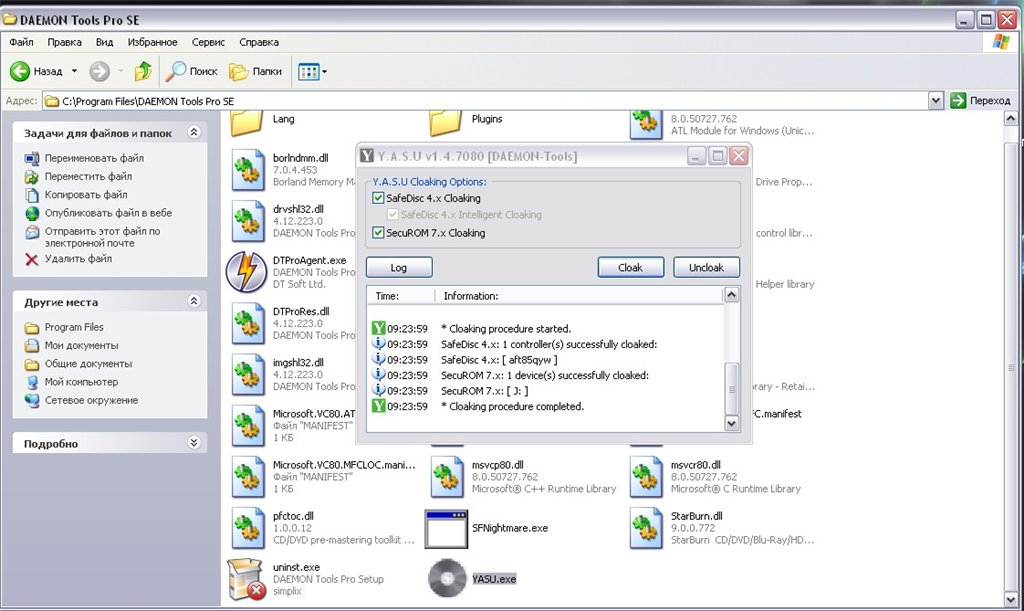Select the imgshl32.dll file icon
1024x611 pixels.
tap(248, 375)
